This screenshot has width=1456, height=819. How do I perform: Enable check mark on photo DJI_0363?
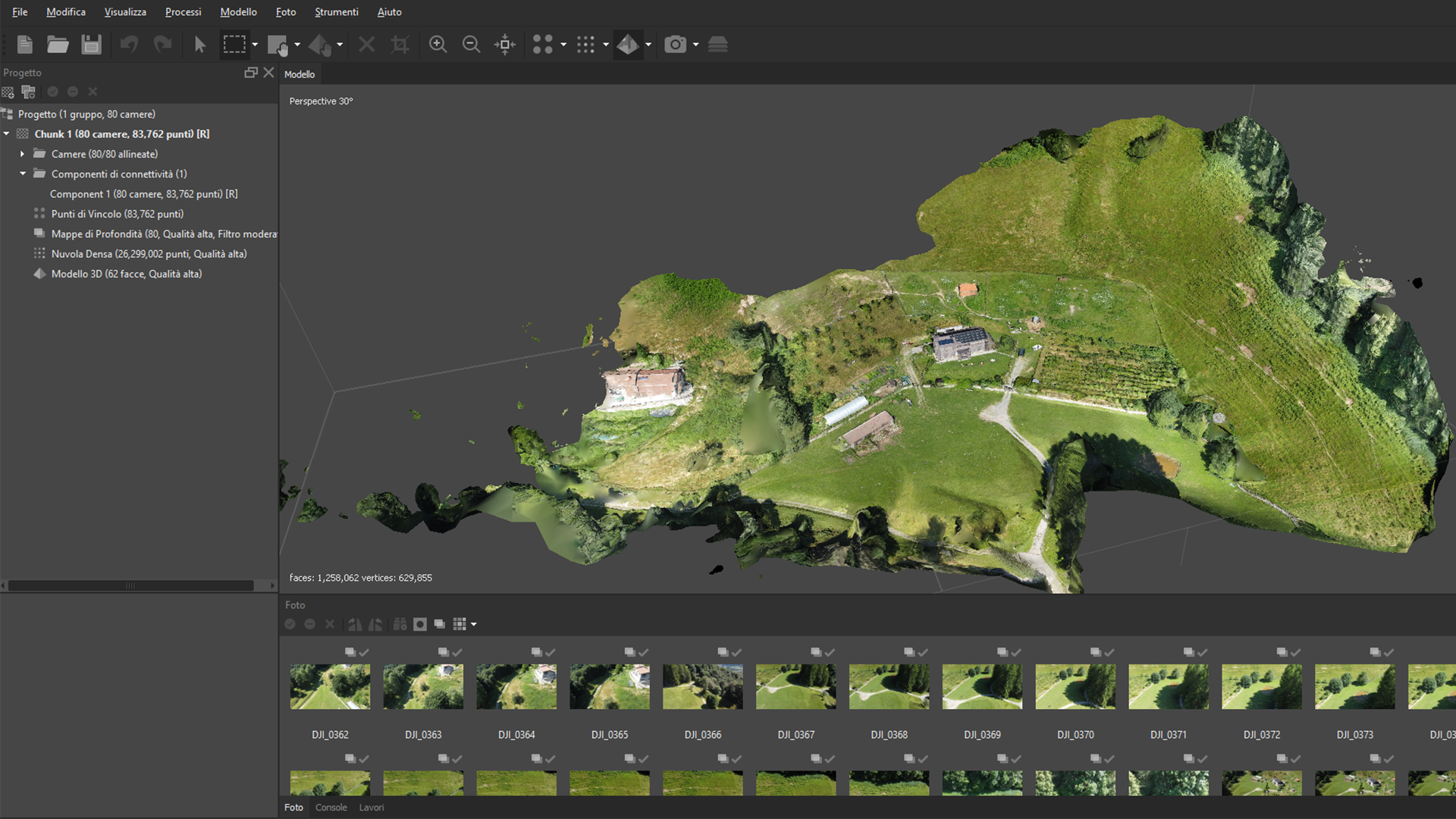point(456,652)
